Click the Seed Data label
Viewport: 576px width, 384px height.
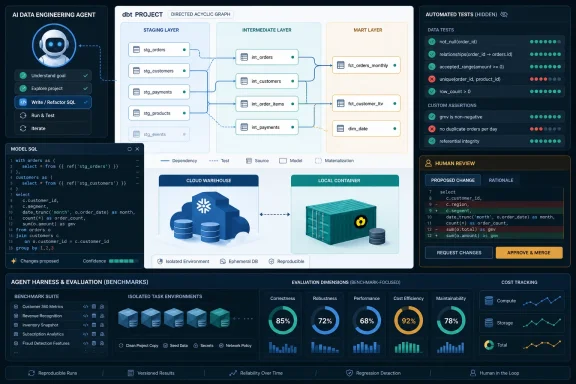coord(179,346)
